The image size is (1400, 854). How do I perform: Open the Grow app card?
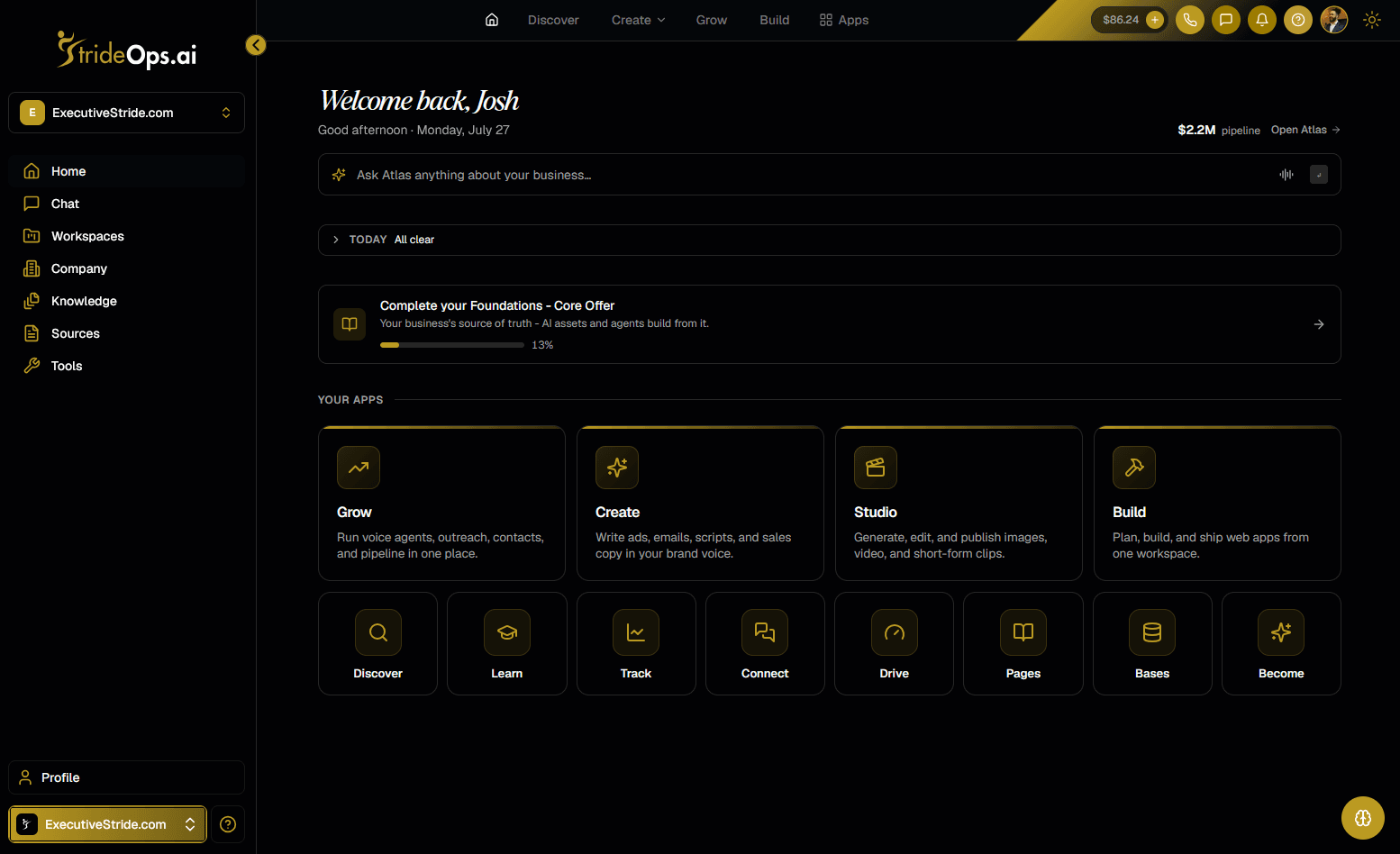pyautogui.click(x=441, y=503)
